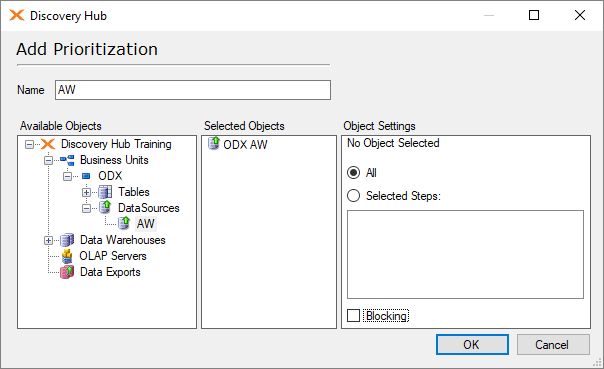Enable the Blocking checkbox
The width and height of the screenshot is (604, 369).
click(353, 315)
